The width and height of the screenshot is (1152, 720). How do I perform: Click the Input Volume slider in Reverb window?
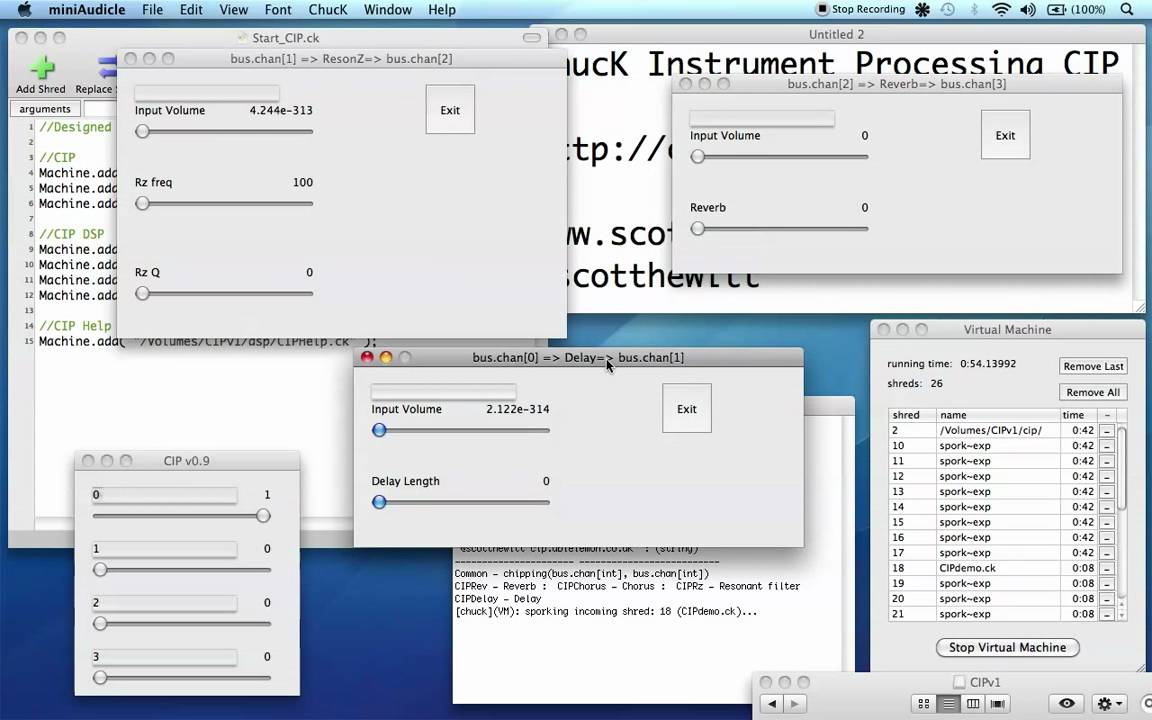coord(780,156)
